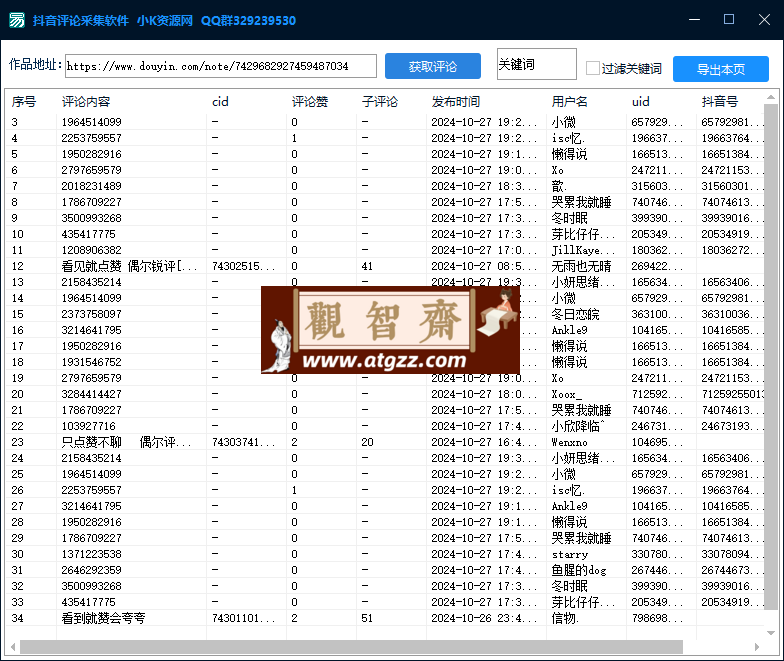Click the 发布时间 column header
784x661 pixels.
[x=456, y=102]
